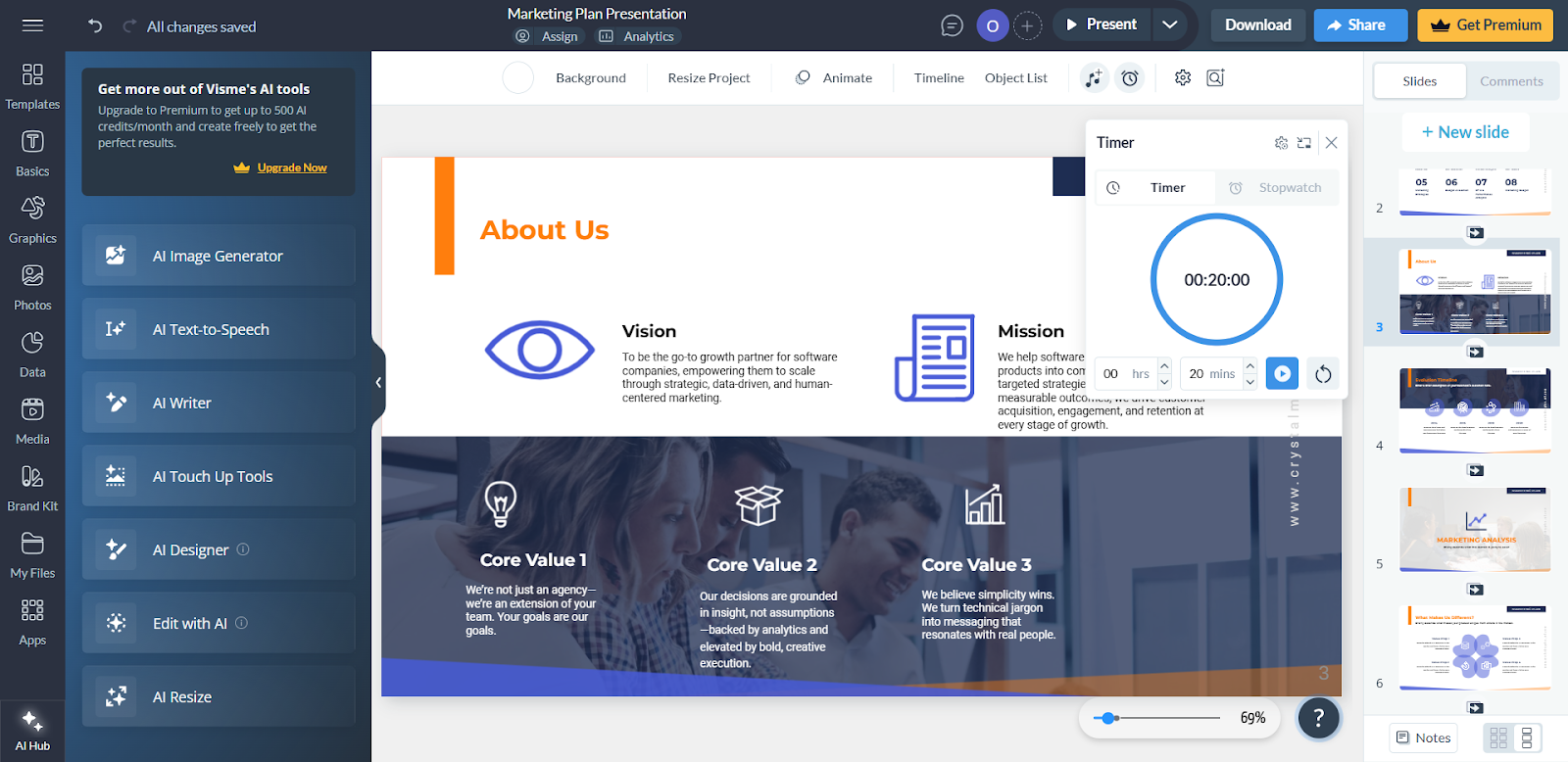This screenshot has height=762, width=1568.
Task: Open the Animate menu
Action: (834, 78)
